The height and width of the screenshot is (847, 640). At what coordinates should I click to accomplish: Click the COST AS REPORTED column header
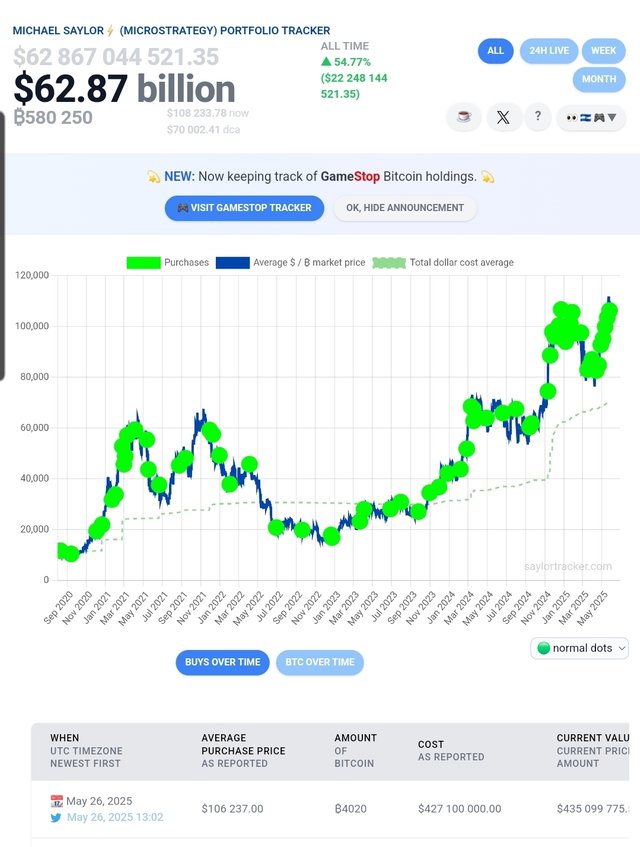click(451, 750)
